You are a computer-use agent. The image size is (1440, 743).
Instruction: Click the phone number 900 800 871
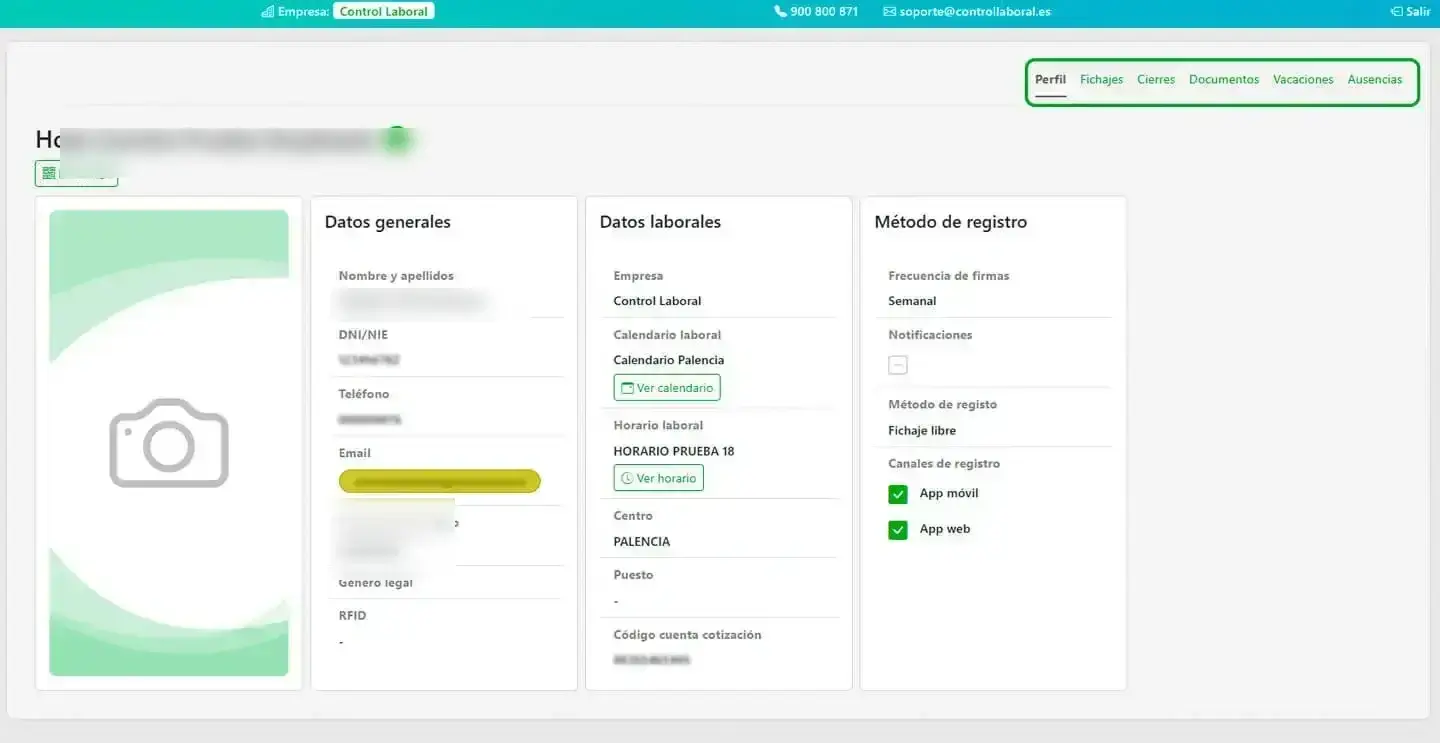[x=816, y=12]
